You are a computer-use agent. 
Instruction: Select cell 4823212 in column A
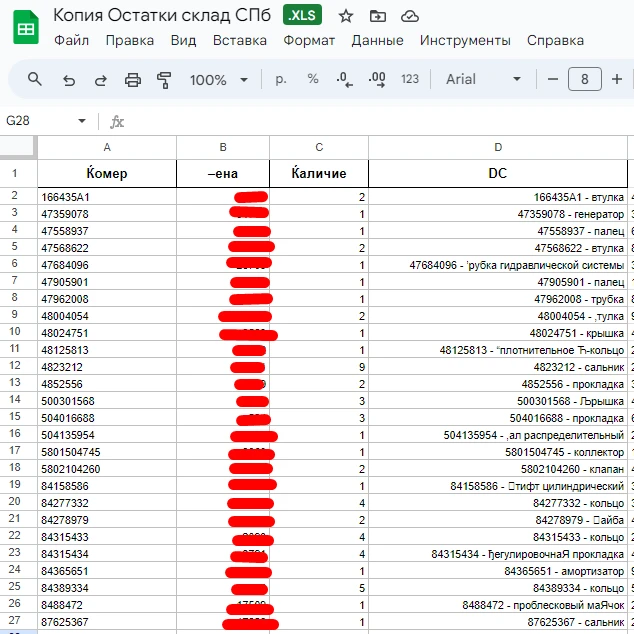(107, 366)
